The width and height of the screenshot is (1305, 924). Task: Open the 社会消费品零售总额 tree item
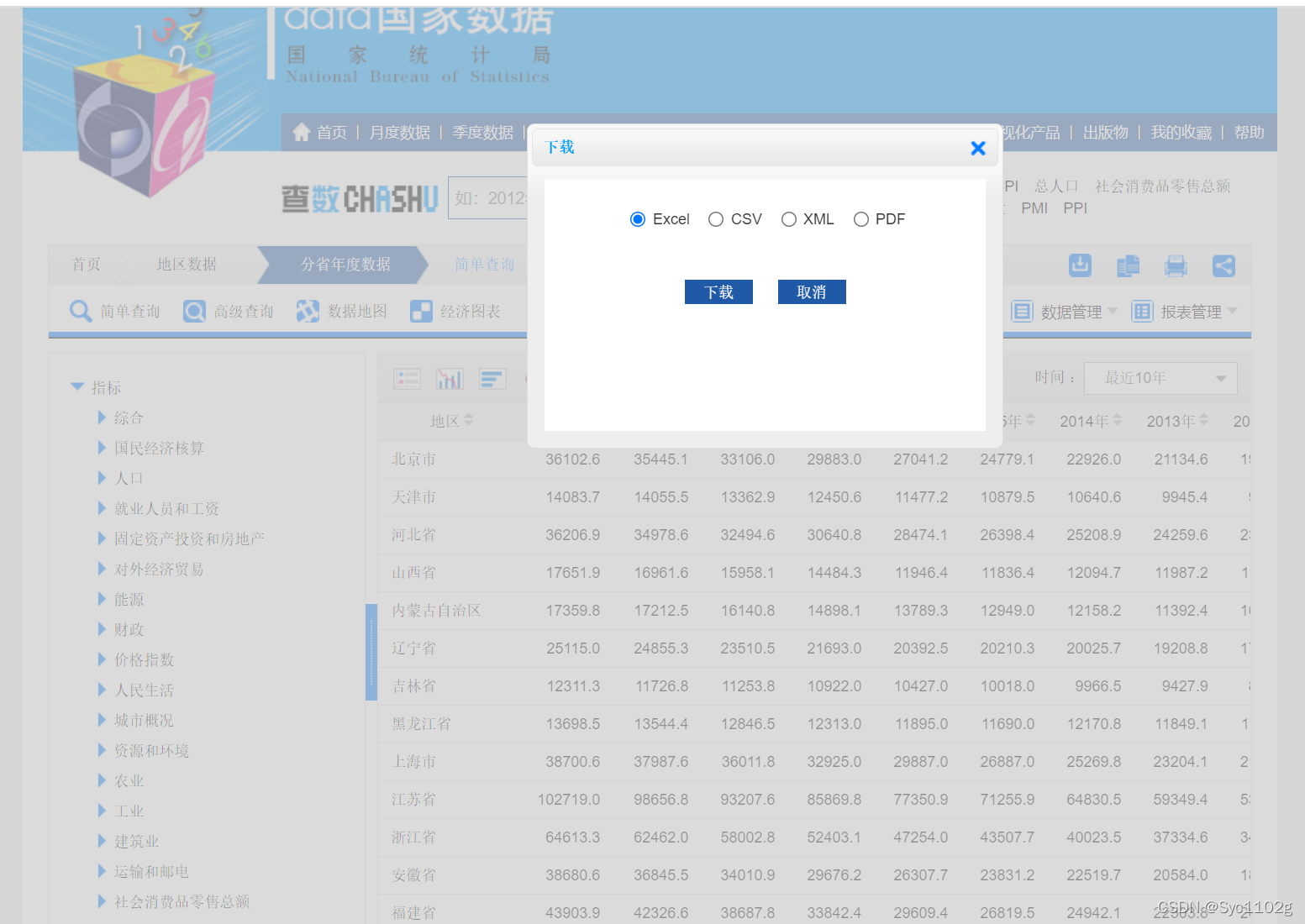(x=182, y=901)
